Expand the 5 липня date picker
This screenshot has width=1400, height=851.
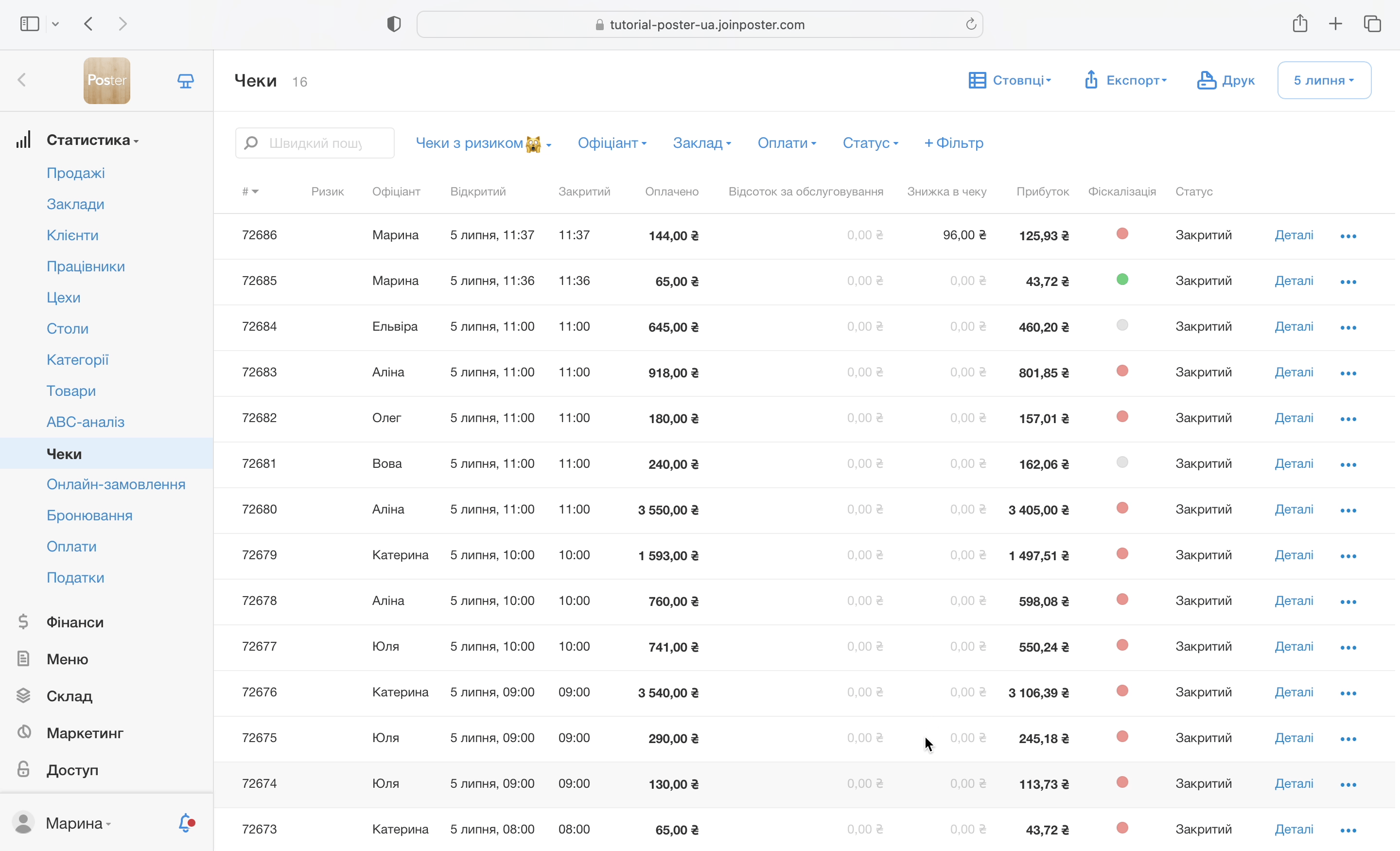coord(1323,81)
